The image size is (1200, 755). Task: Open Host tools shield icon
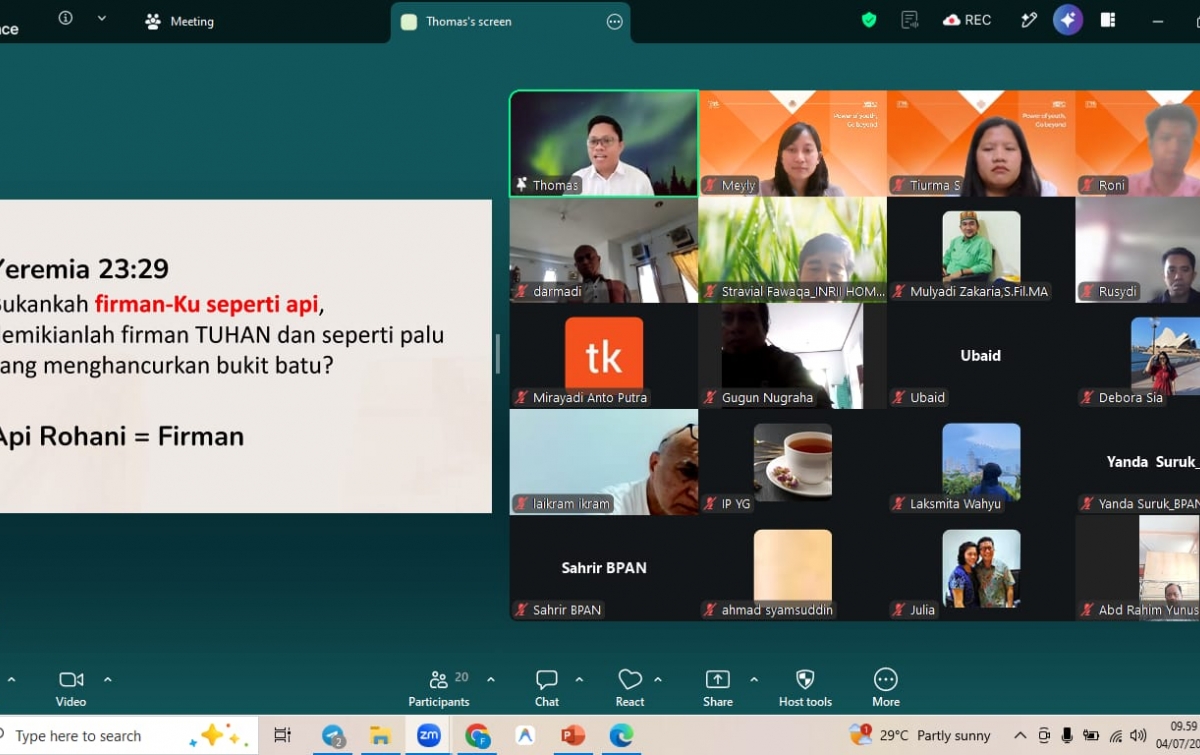[x=805, y=680]
